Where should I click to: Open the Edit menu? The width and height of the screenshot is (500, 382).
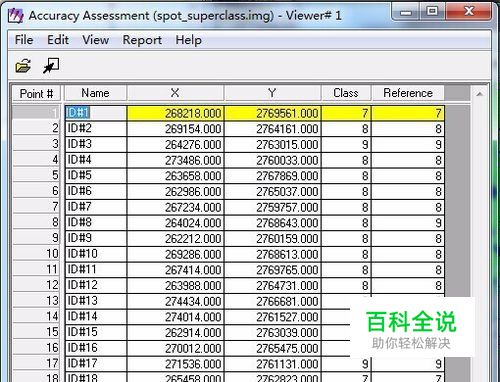point(58,40)
